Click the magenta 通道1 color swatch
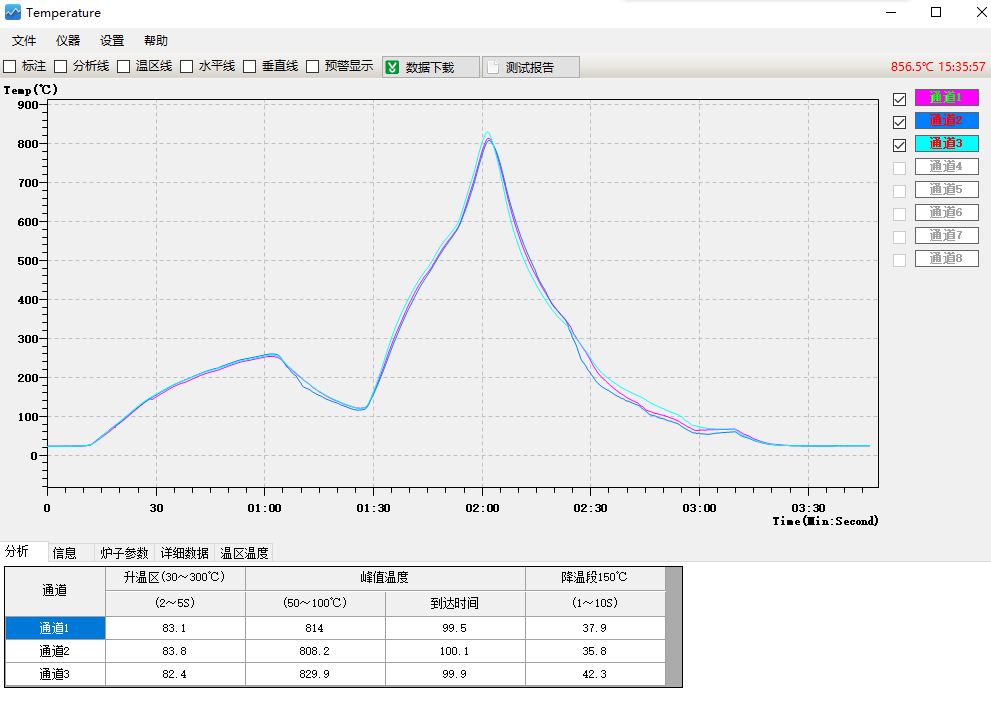Image resolution: width=991 pixels, height=703 pixels. coord(946,97)
